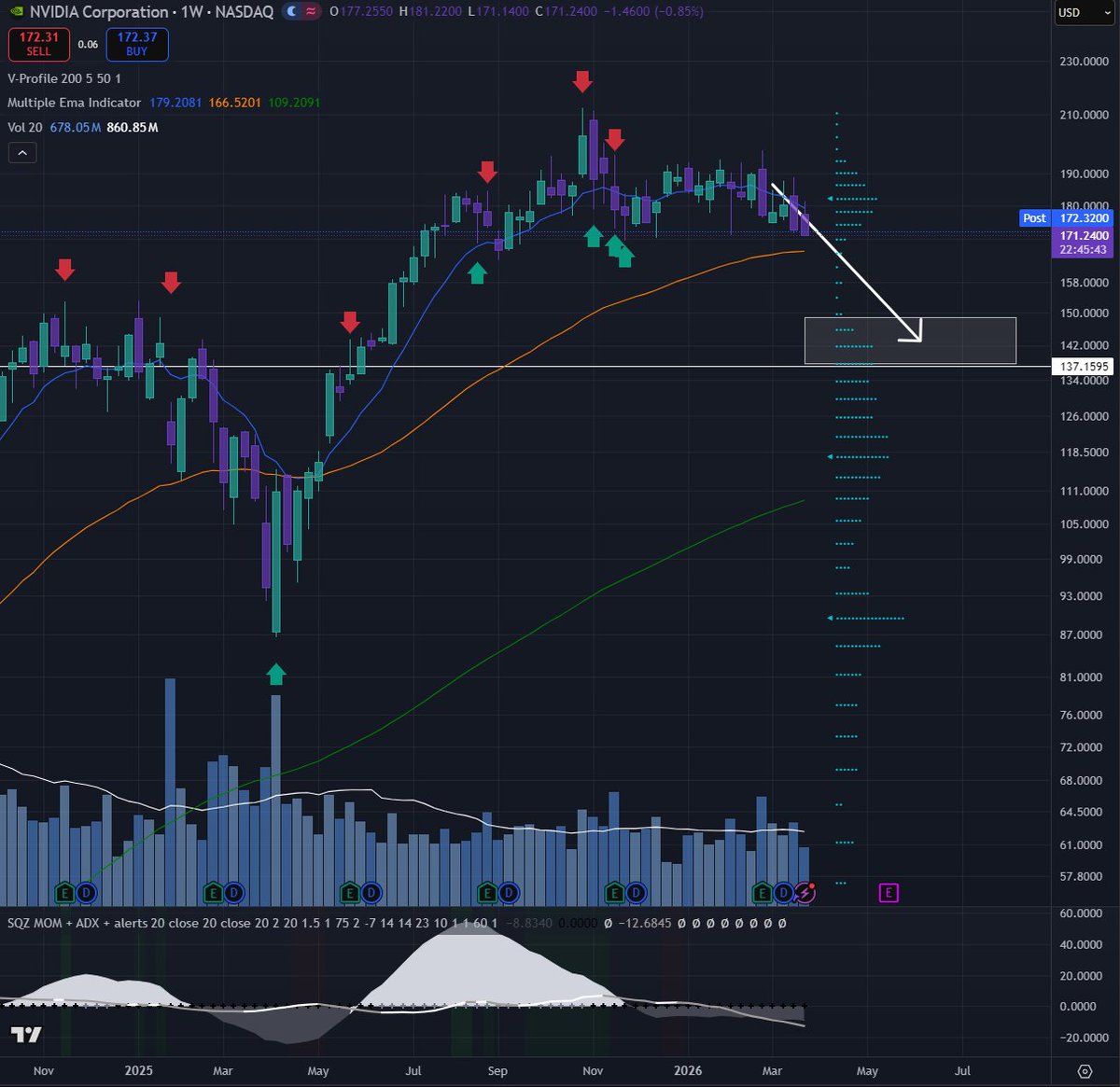Click the NVIDIA Corporation symbol title
The width and height of the screenshot is (1120, 1087).
(100, 12)
